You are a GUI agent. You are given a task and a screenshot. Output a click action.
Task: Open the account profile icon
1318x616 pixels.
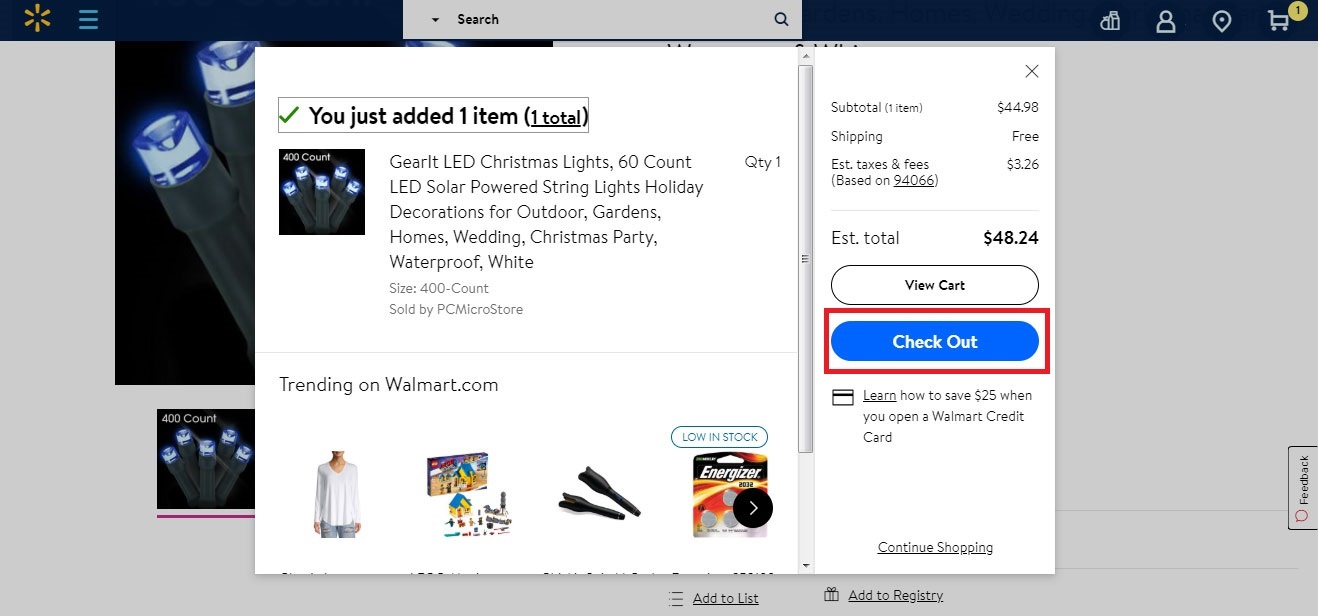coord(1165,19)
